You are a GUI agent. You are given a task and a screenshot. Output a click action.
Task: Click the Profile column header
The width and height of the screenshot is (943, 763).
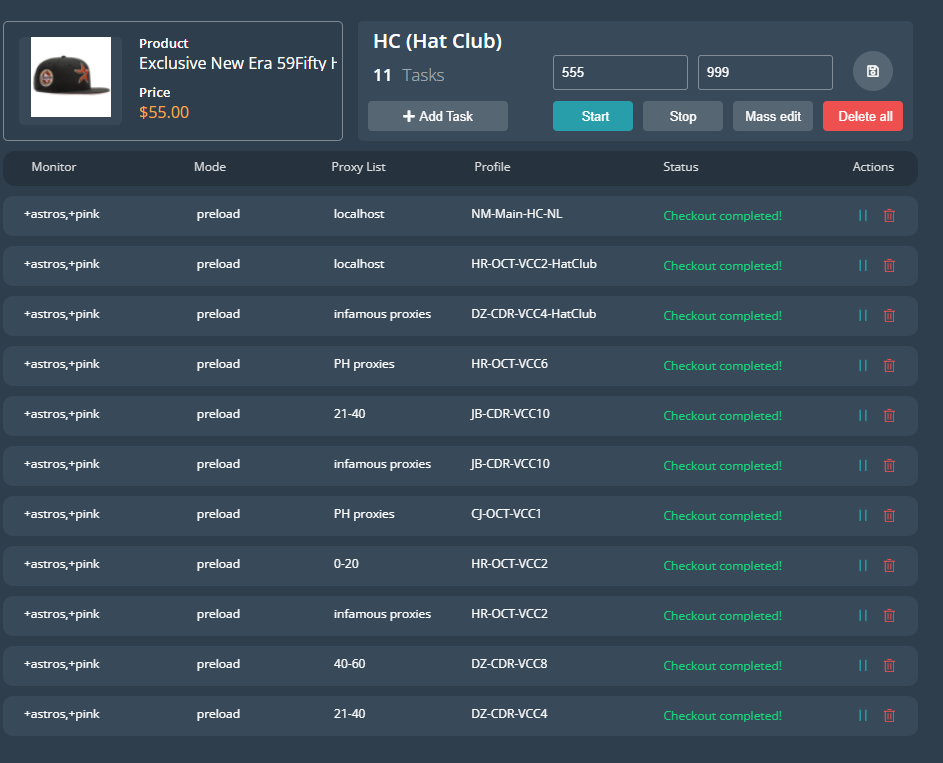tap(492, 167)
